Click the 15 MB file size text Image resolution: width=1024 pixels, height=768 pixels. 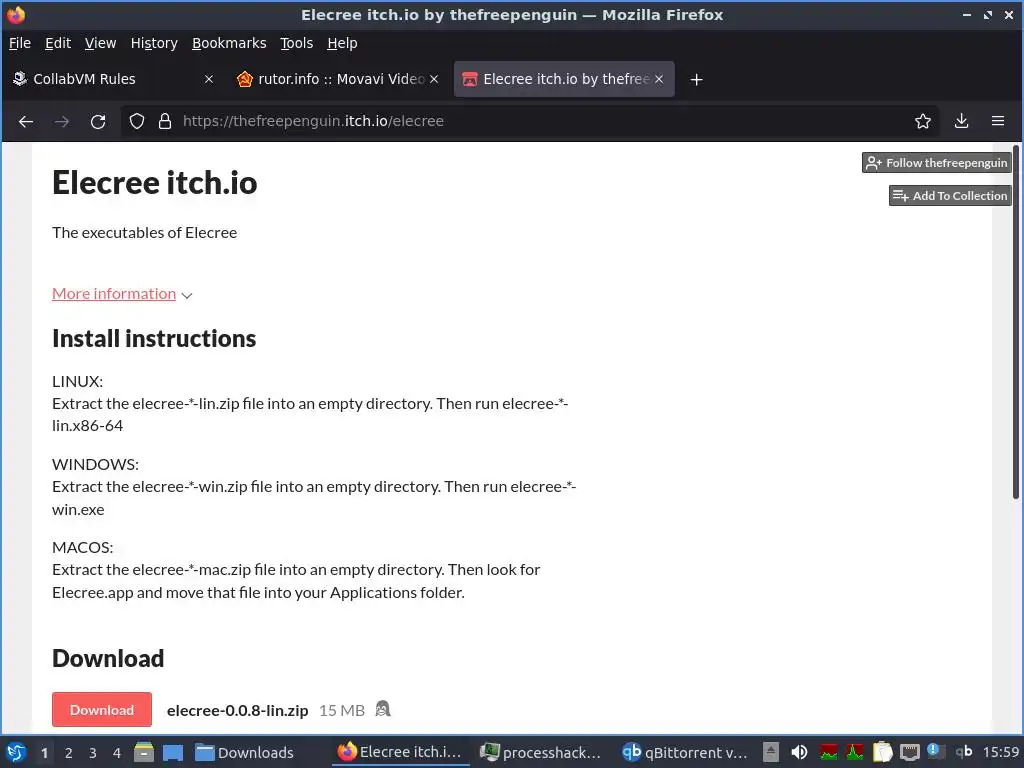pyautogui.click(x=342, y=711)
